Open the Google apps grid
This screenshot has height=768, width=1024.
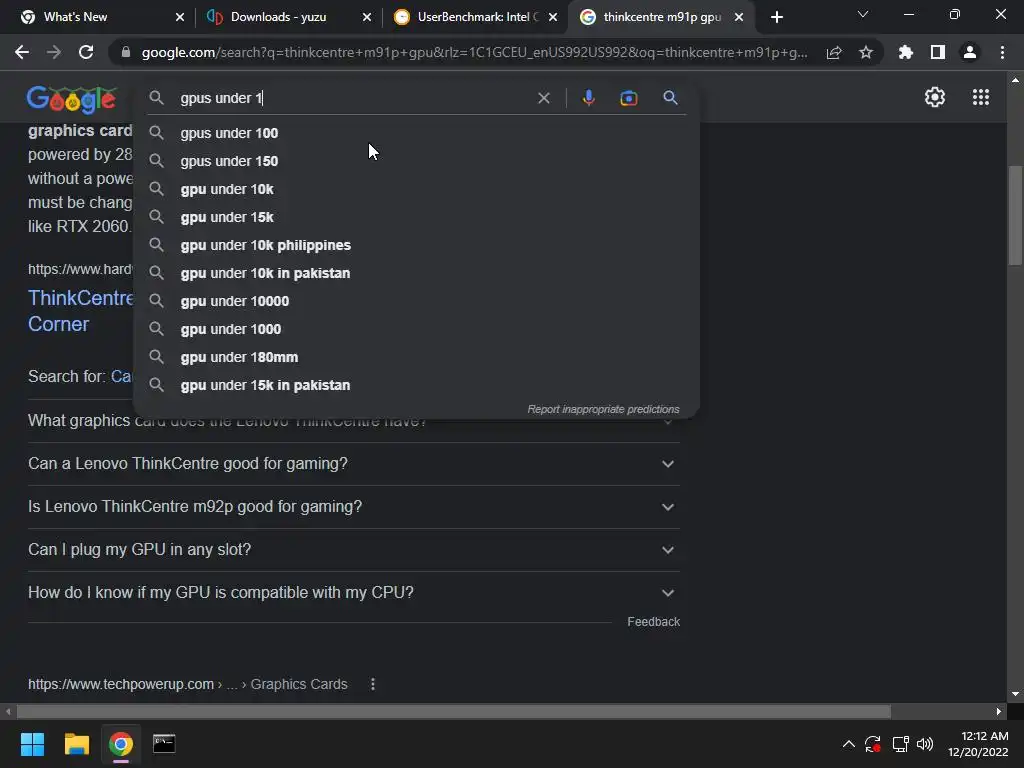pyautogui.click(x=981, y=97)
